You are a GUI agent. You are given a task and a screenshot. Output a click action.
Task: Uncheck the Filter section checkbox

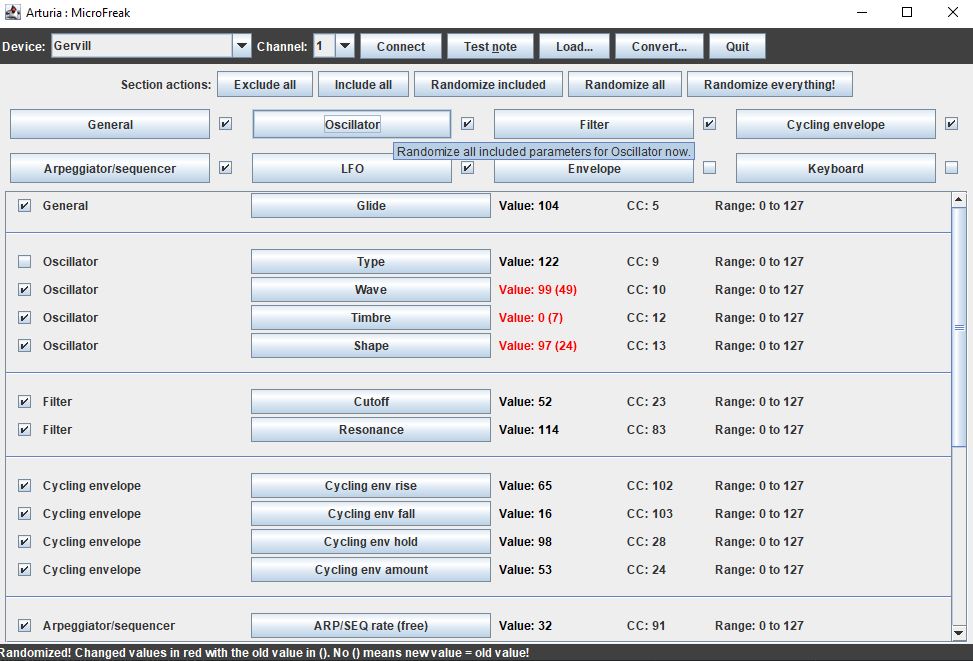(710, 124)
